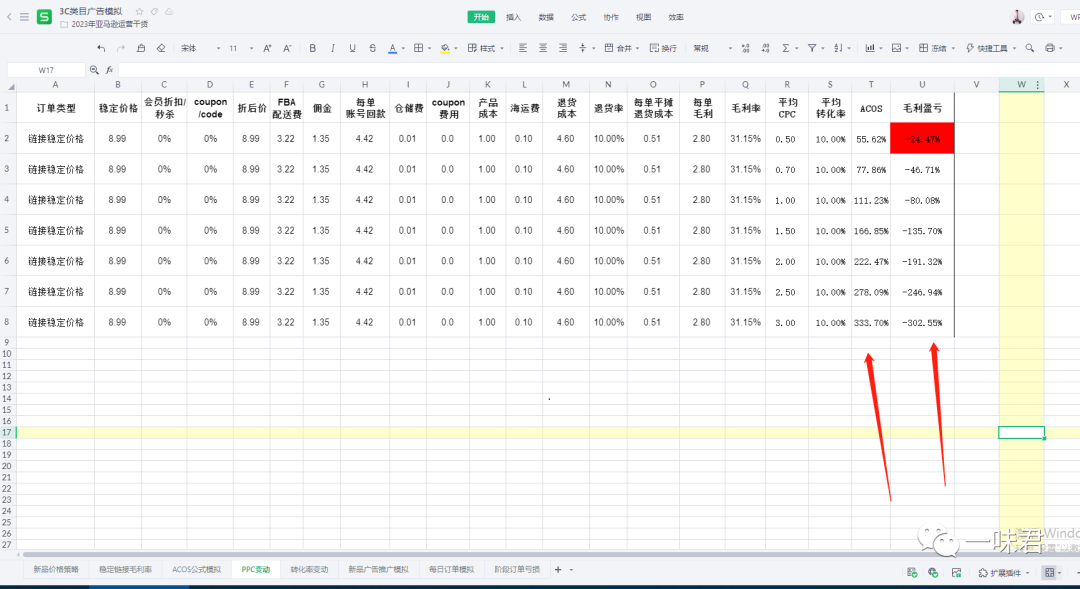Click the insert chart icon
Viewport: 1080px width, 589px height.
click(x=868, y=48)
